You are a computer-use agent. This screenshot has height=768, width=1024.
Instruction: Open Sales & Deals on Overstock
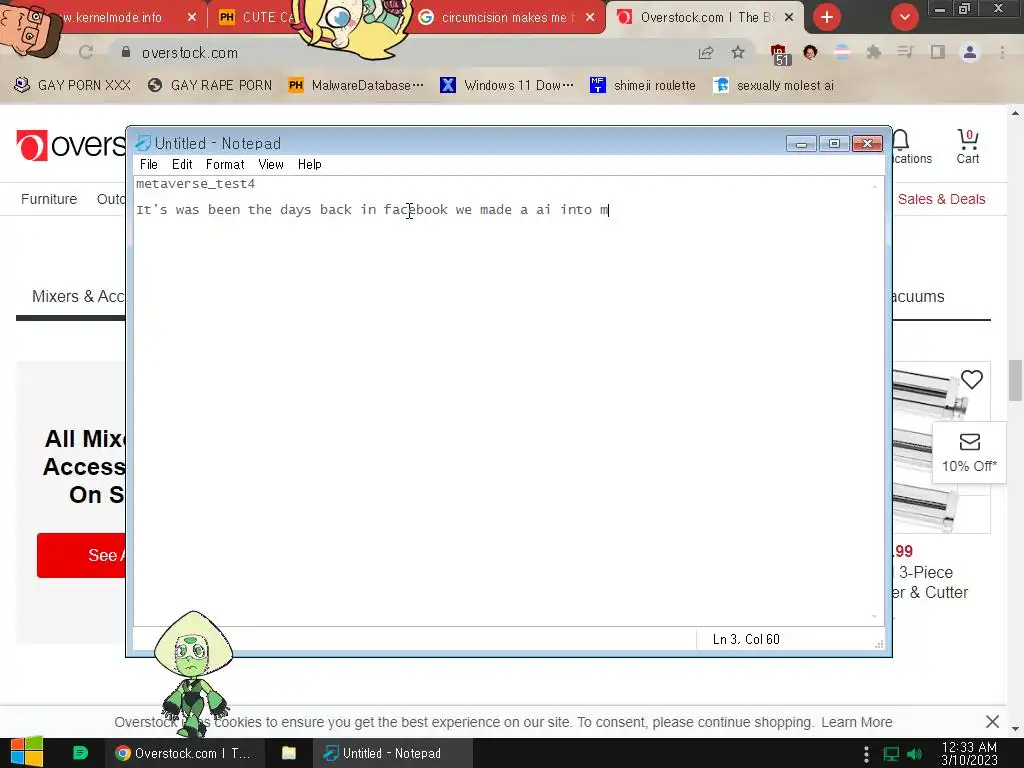[x=941, y=199]
